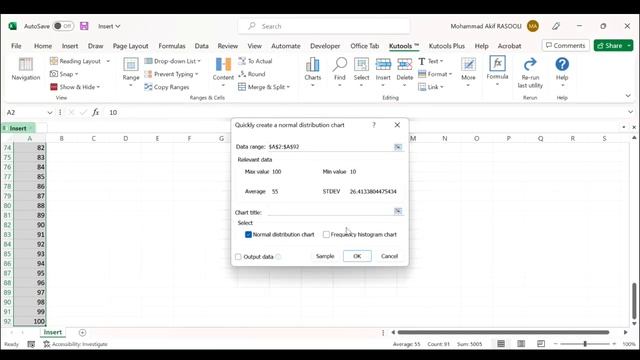Expand the Merge & Split dropdown

(288, 87)
